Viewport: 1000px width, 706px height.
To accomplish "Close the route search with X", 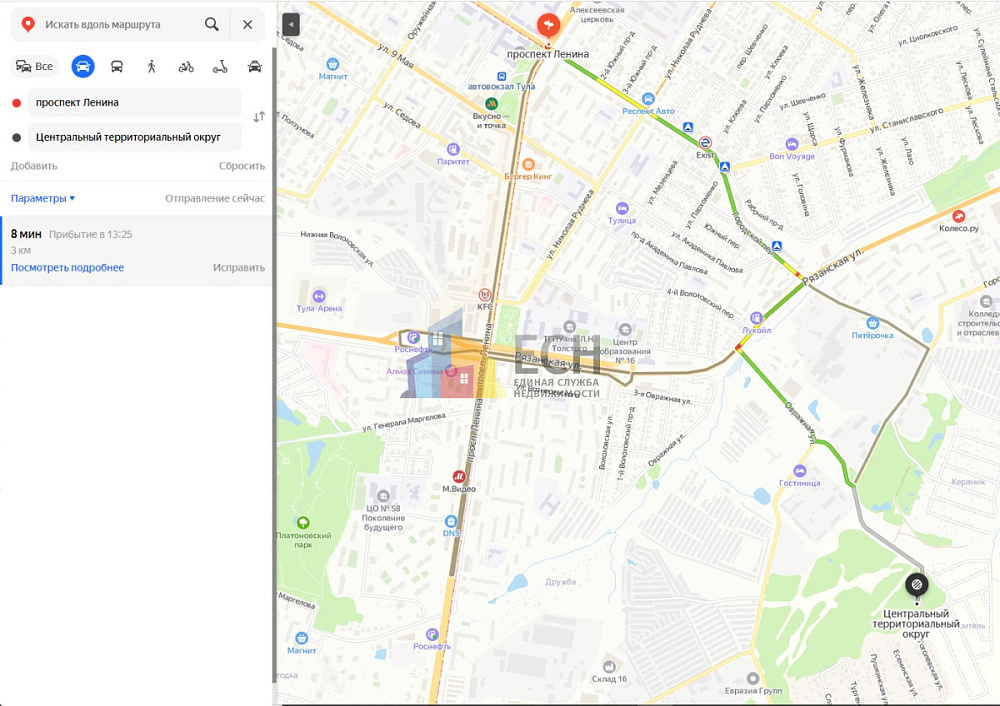I will (248, 24).
